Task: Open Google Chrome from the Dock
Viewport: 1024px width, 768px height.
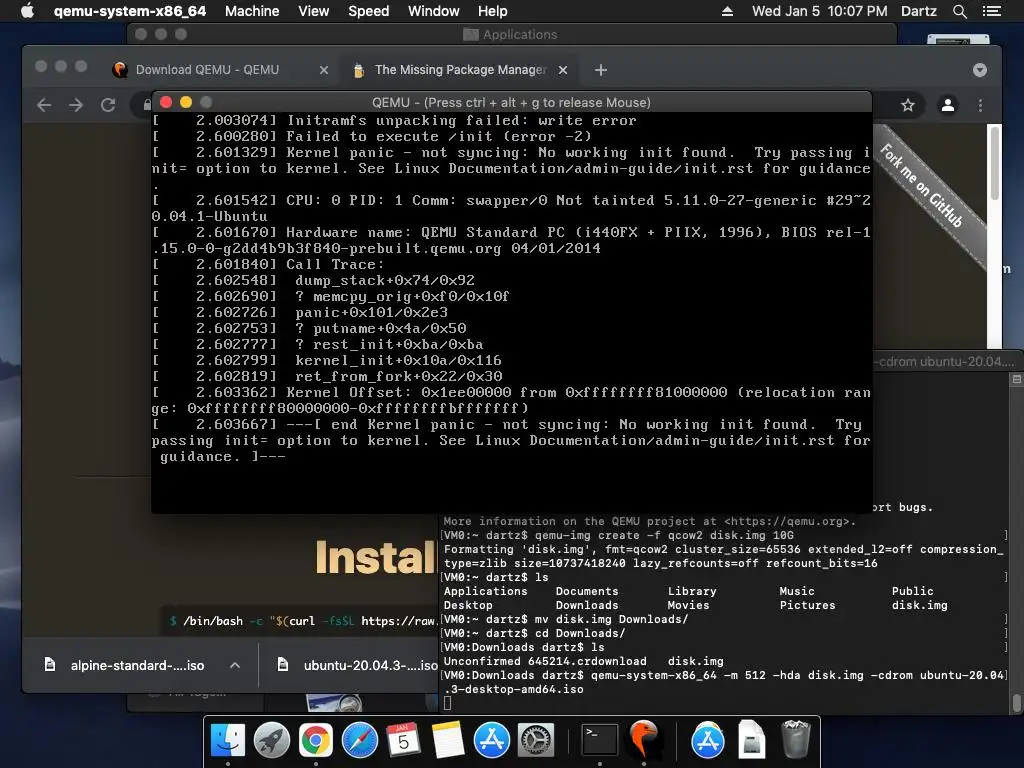Action: [x=315, y=740]
